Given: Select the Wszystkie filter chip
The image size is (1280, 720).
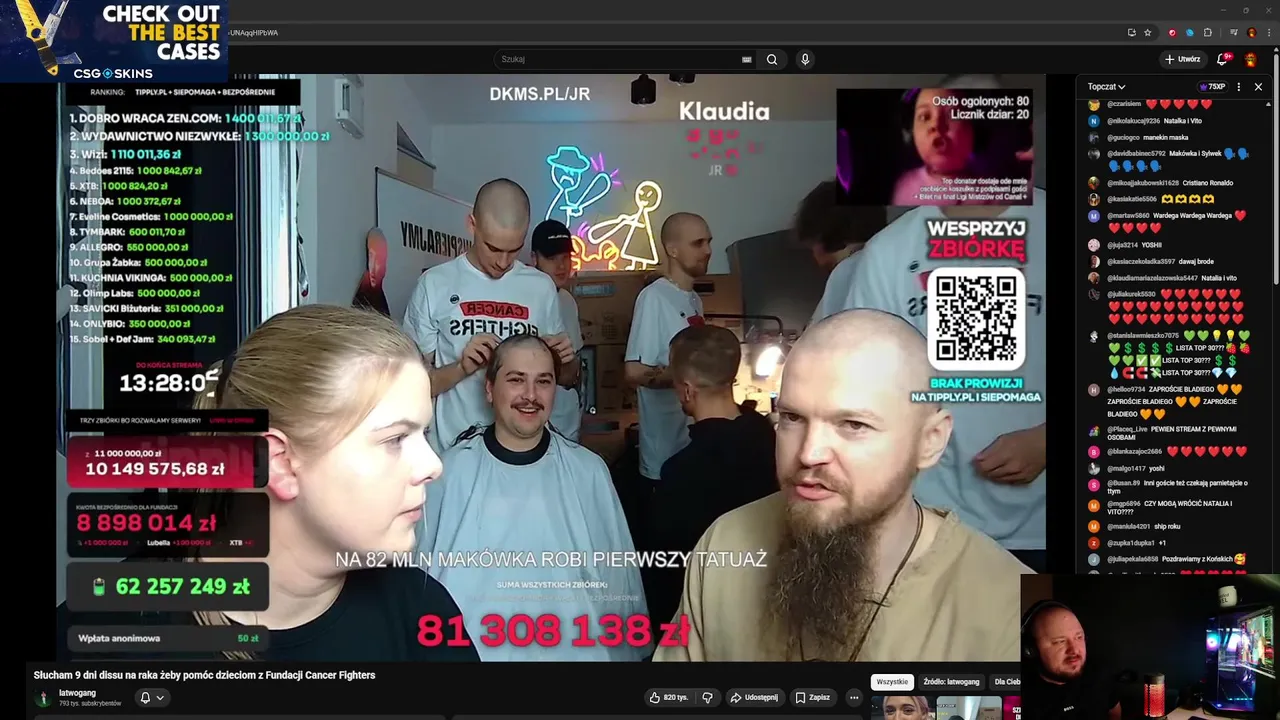Looking at the screenshot, I should 892,682.
